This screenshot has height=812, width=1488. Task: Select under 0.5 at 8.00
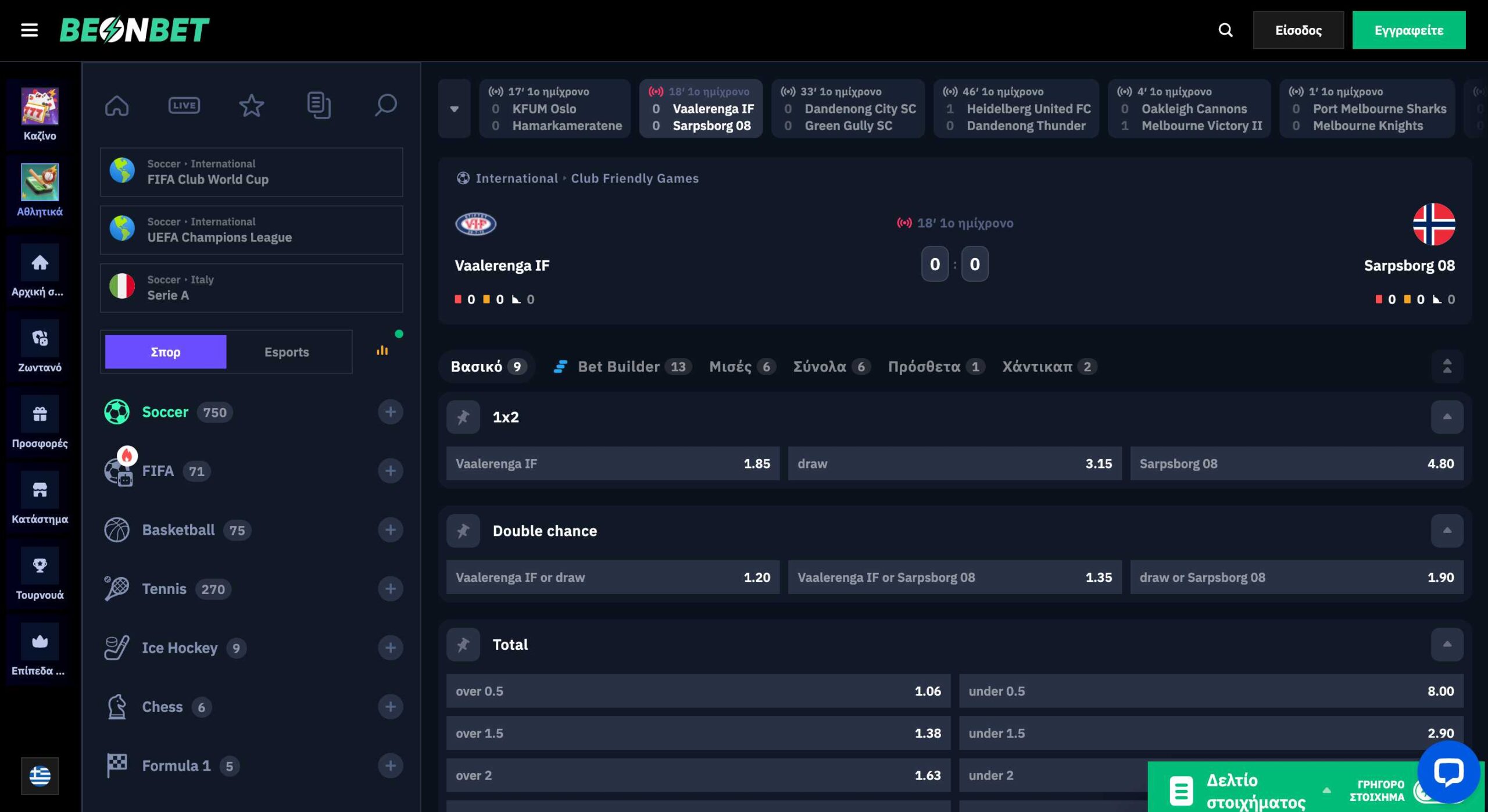[x=1211, y=691]
